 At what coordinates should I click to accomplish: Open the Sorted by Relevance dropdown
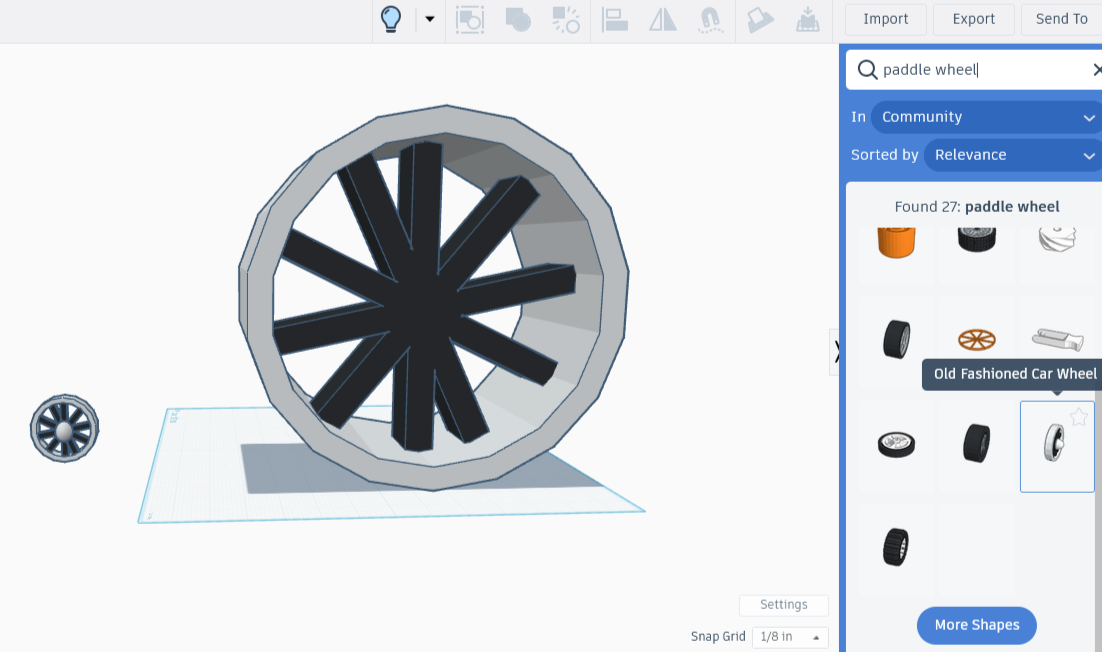point(1013,155)
